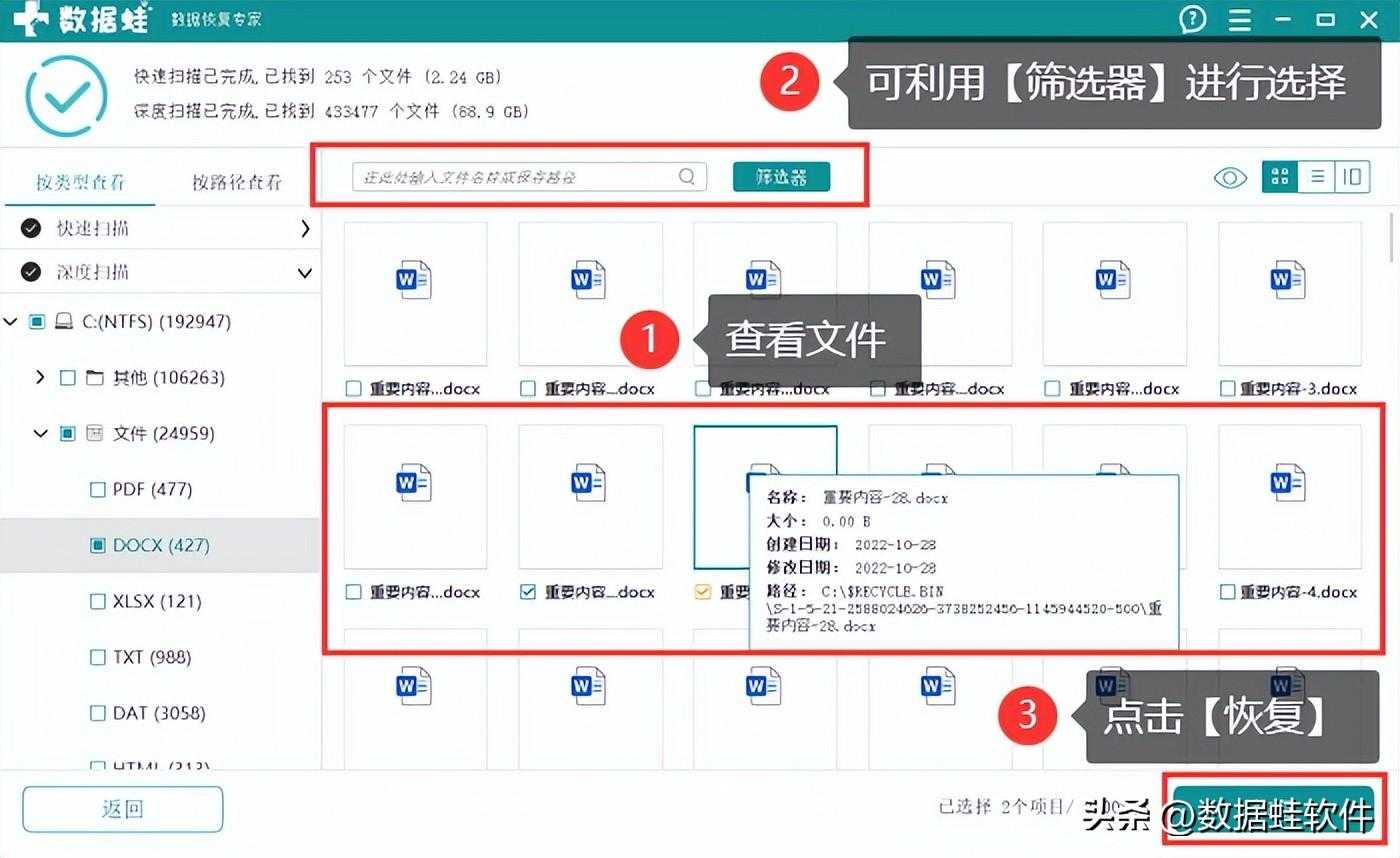Click the 重要内容-3.docx file name
This screenshot has width=1400, height=858.
[x=1298, y=389]
